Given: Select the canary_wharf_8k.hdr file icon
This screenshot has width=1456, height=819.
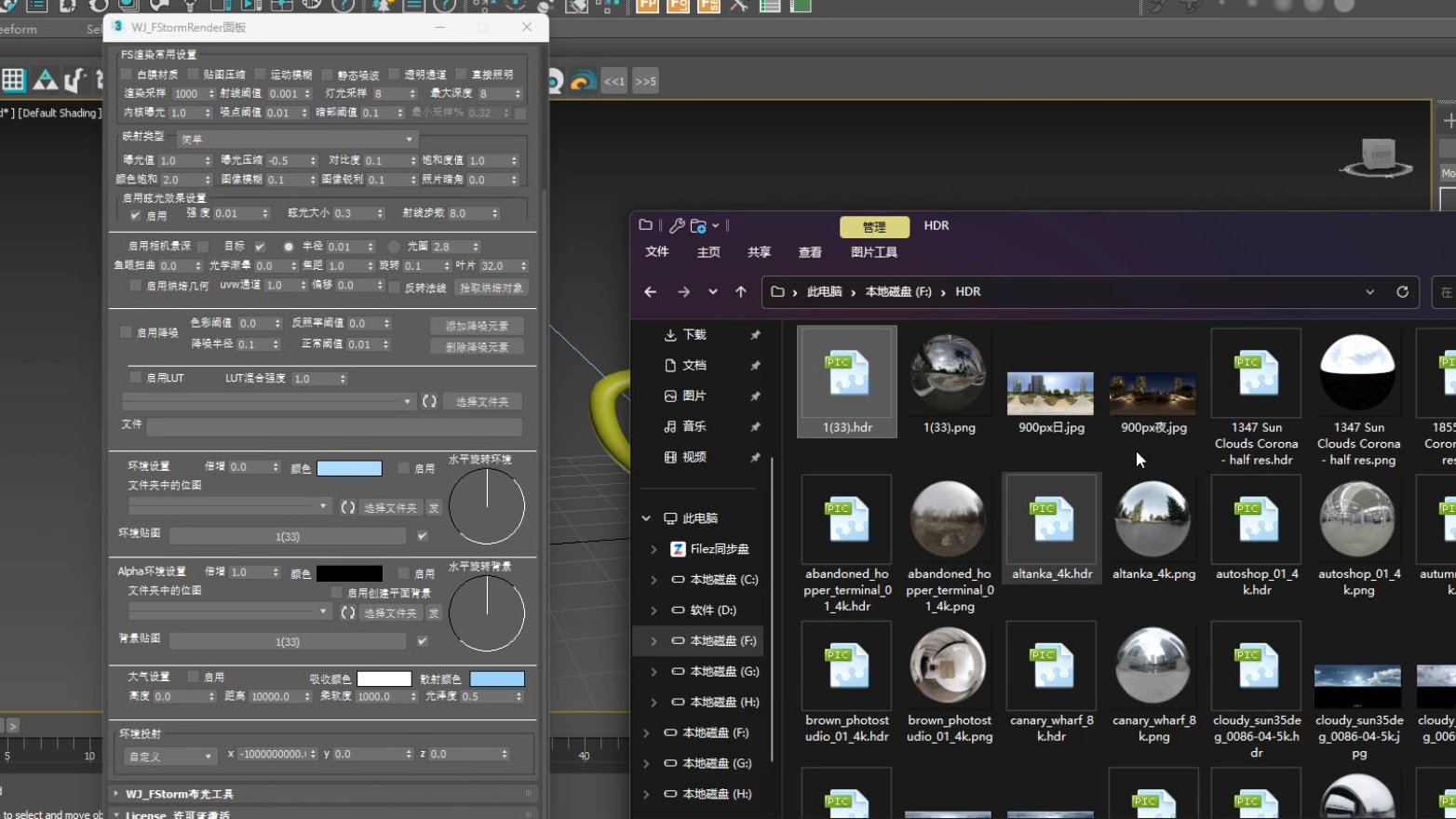Looking at the screenshot, I should pos(1052,666).
